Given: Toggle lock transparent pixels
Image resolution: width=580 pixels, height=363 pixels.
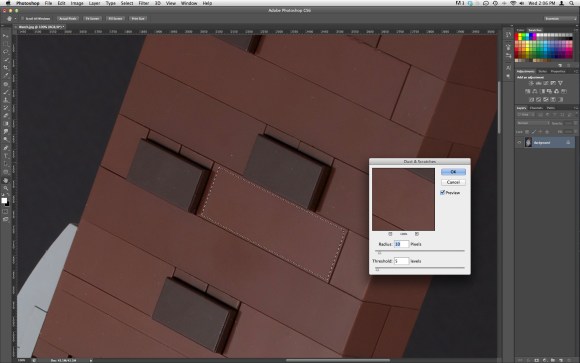Looking at the screenshot, I should (x=527, y=132).
